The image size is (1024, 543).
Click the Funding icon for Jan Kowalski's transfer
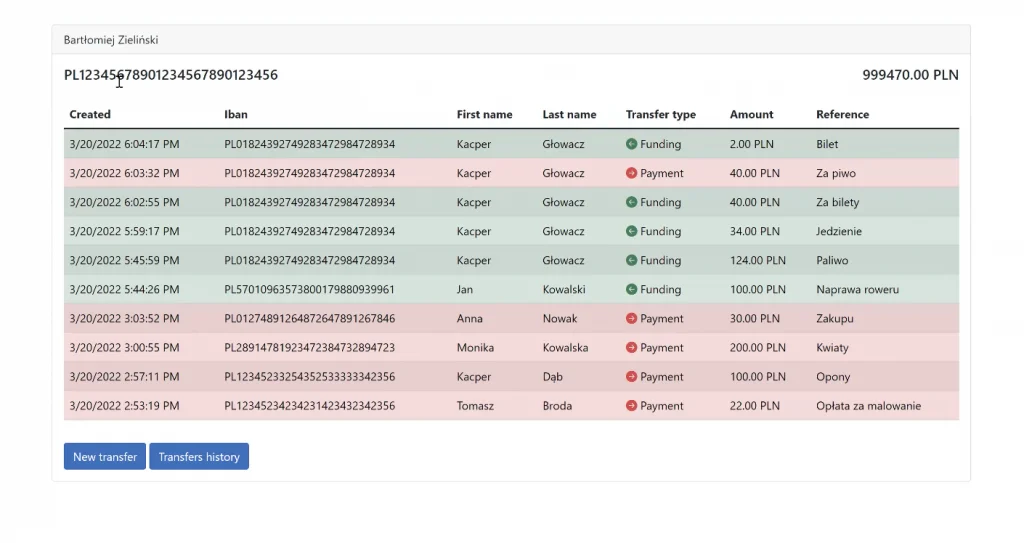point(631,289)
